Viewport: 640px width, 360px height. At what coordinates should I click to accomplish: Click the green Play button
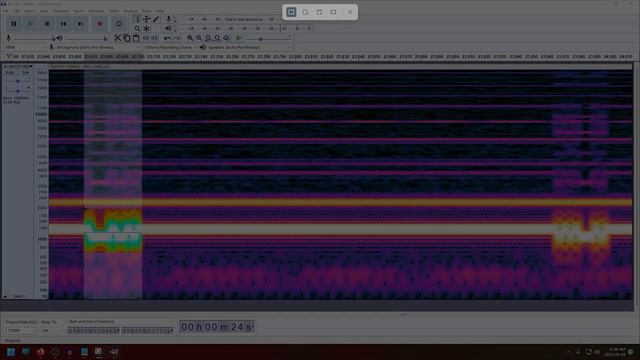[x=30, y=24]
